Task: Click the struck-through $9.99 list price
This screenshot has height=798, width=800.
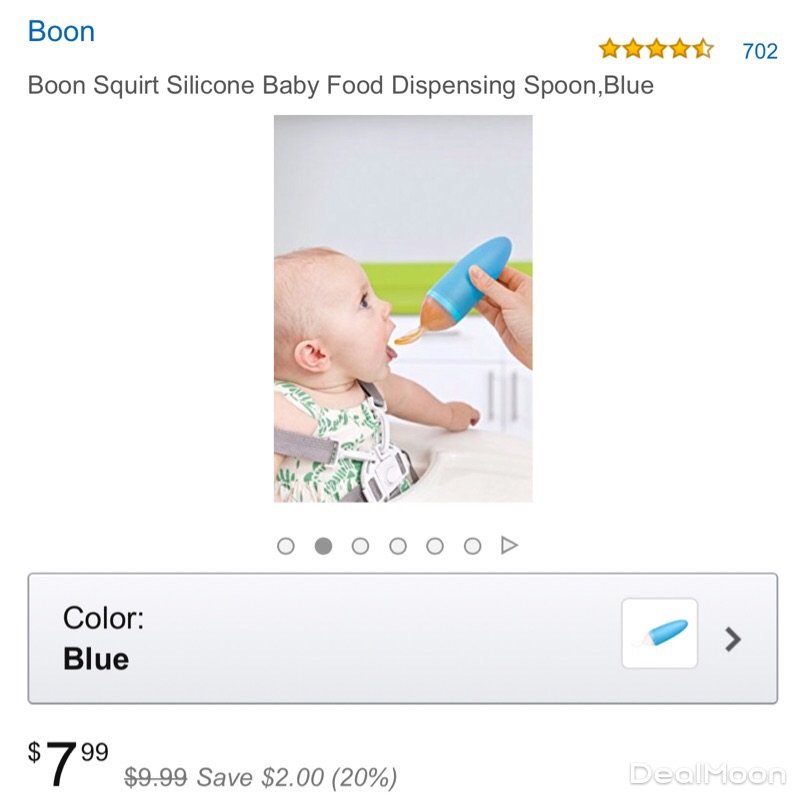Action: point(155,776)
